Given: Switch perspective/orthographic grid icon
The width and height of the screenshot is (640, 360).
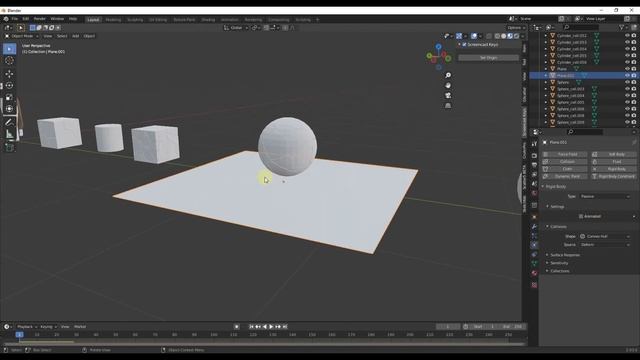Looking at the screenshot, I should [x=448, y=105].
